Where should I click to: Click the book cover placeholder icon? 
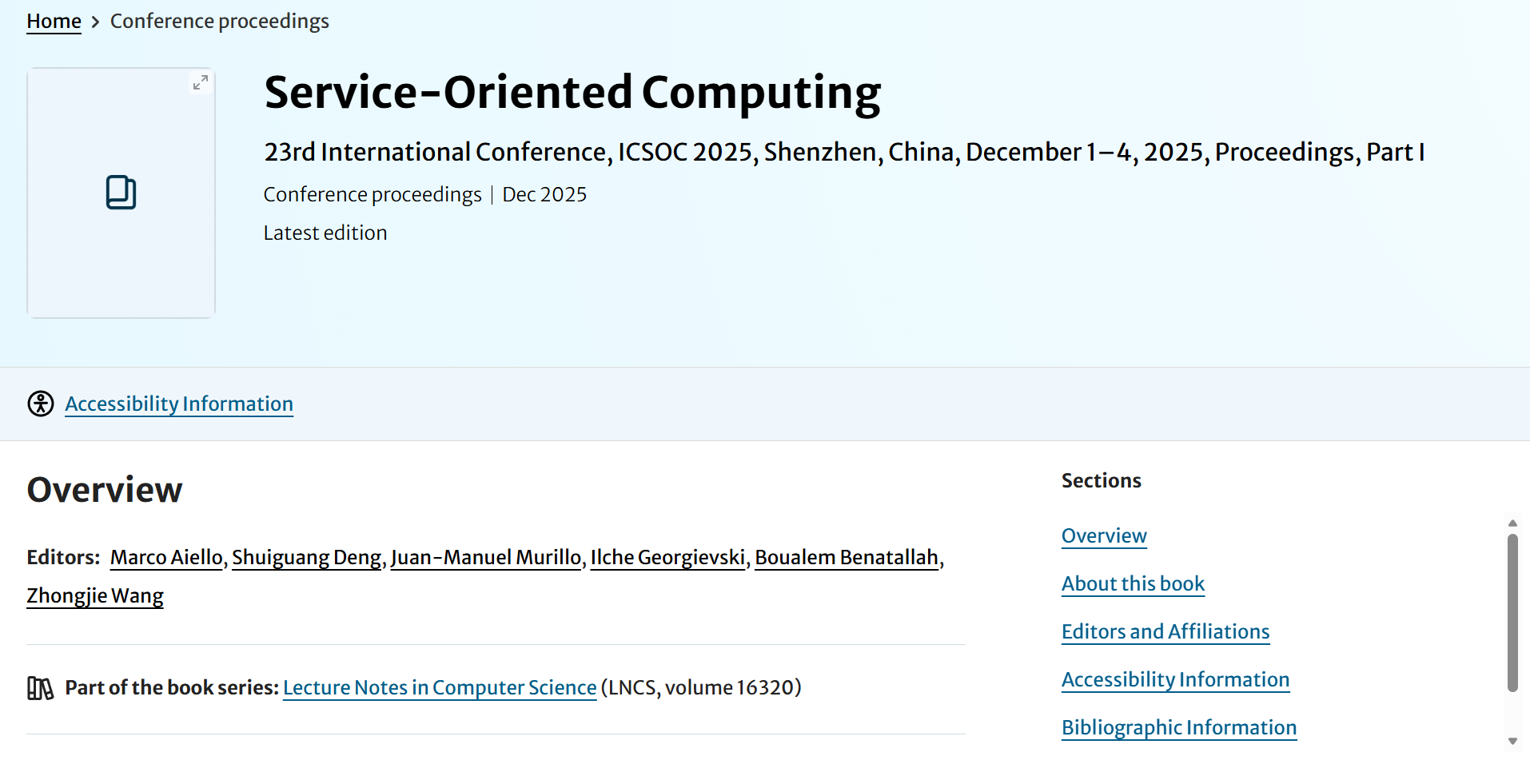tap(122, 193)
